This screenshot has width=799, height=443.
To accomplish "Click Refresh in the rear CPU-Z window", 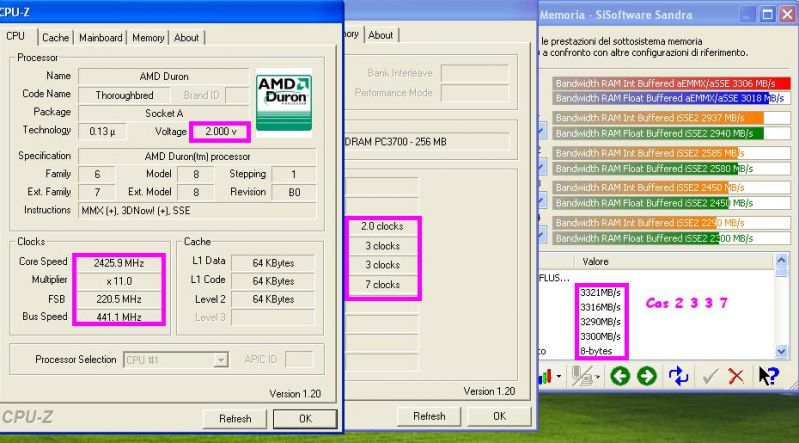I will point(429,416).
